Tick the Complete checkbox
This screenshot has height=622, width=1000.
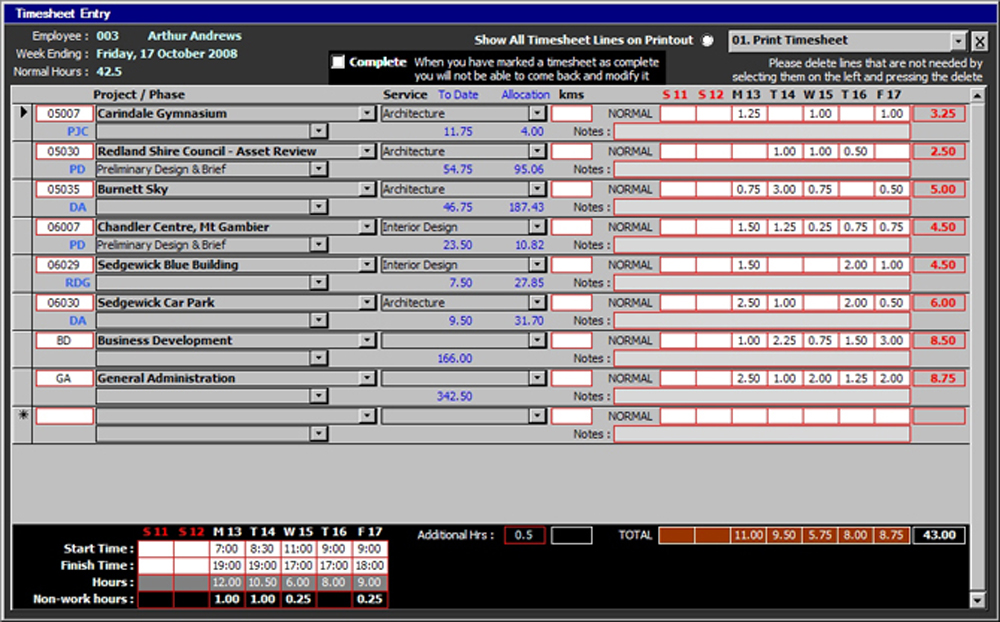[338, 62]
